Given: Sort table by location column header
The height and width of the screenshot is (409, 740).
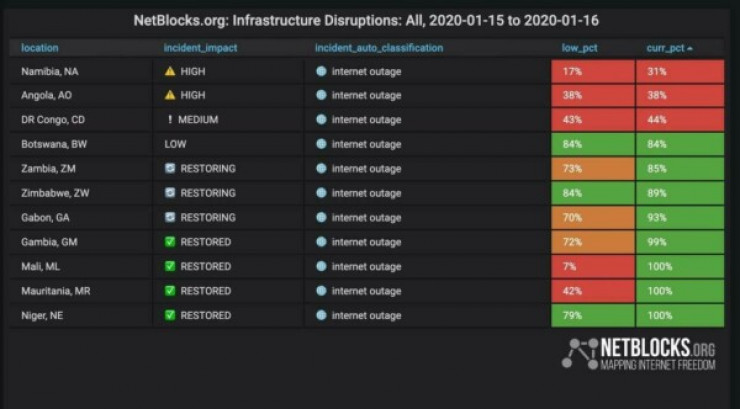Looking at the screenshot, I should pos(40,47).
